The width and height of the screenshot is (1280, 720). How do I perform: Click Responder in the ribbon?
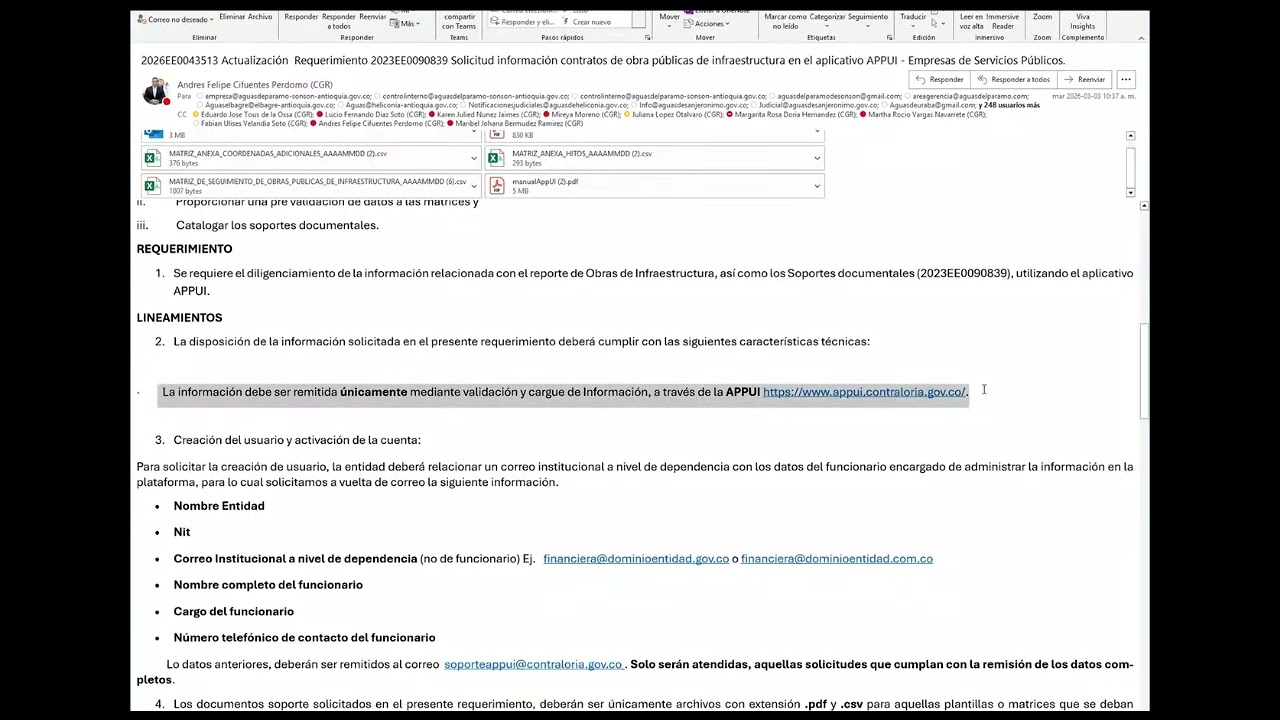point(301,17)
